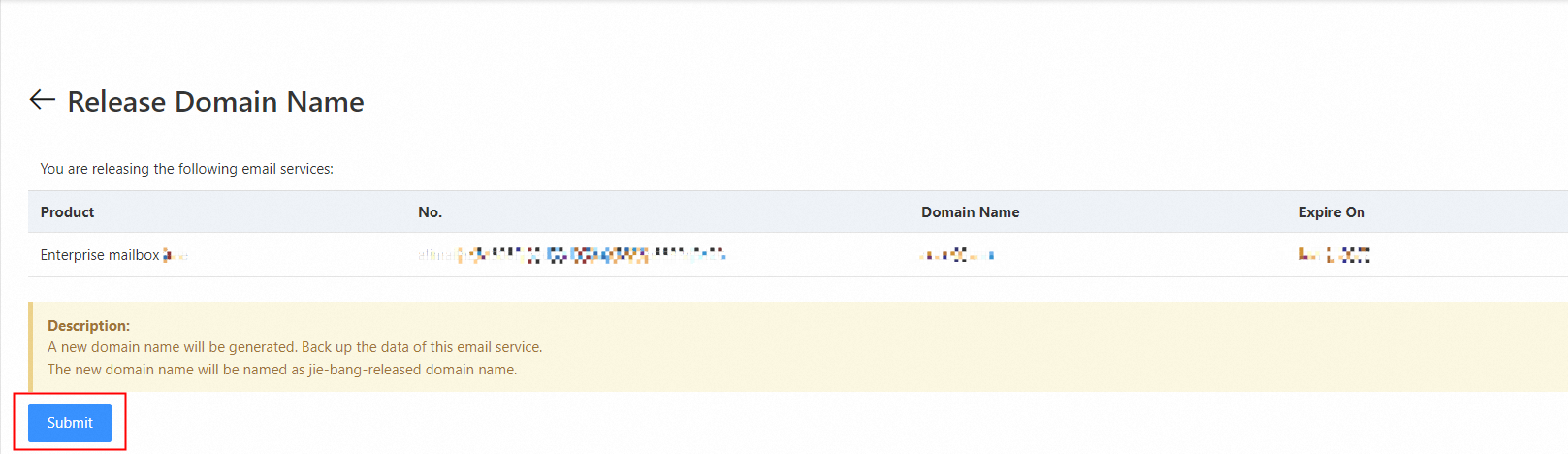The image size is (1568, 454).
Task: Click the Product column header
Action: tap(67, 212)
